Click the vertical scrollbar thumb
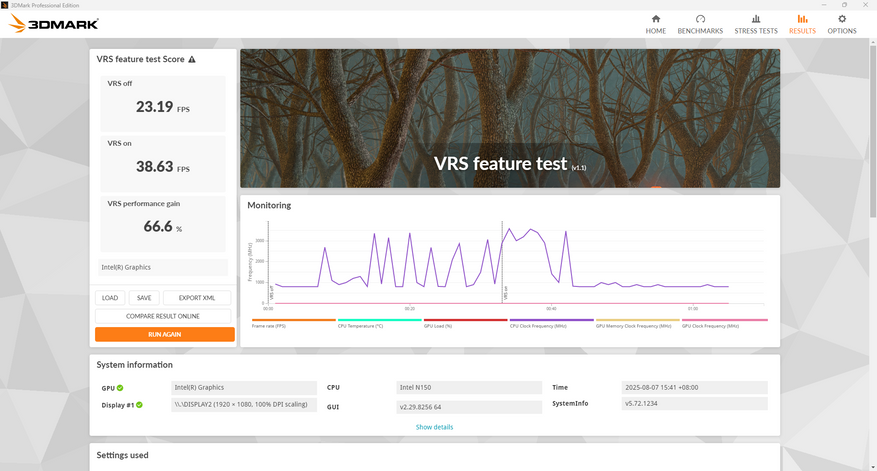This screenshot has width=877, height=471. click(873, 129)
